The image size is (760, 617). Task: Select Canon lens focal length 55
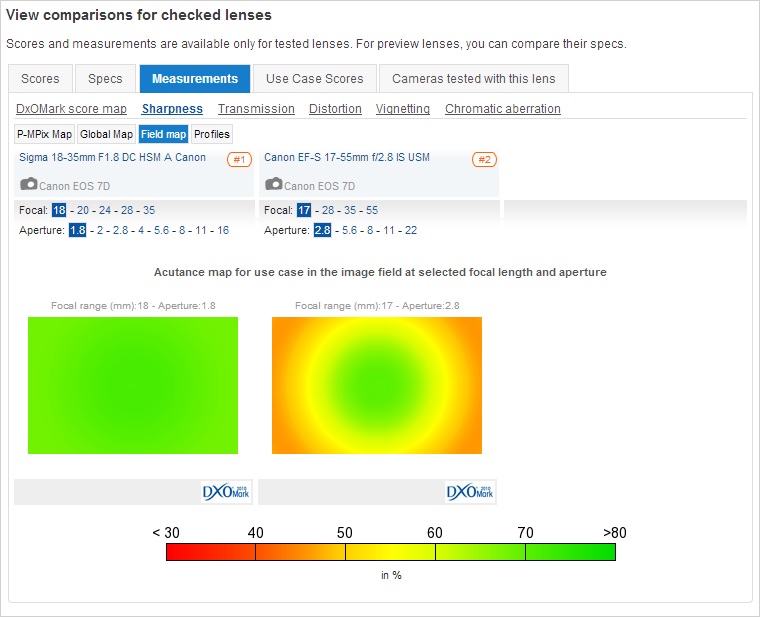372,210
